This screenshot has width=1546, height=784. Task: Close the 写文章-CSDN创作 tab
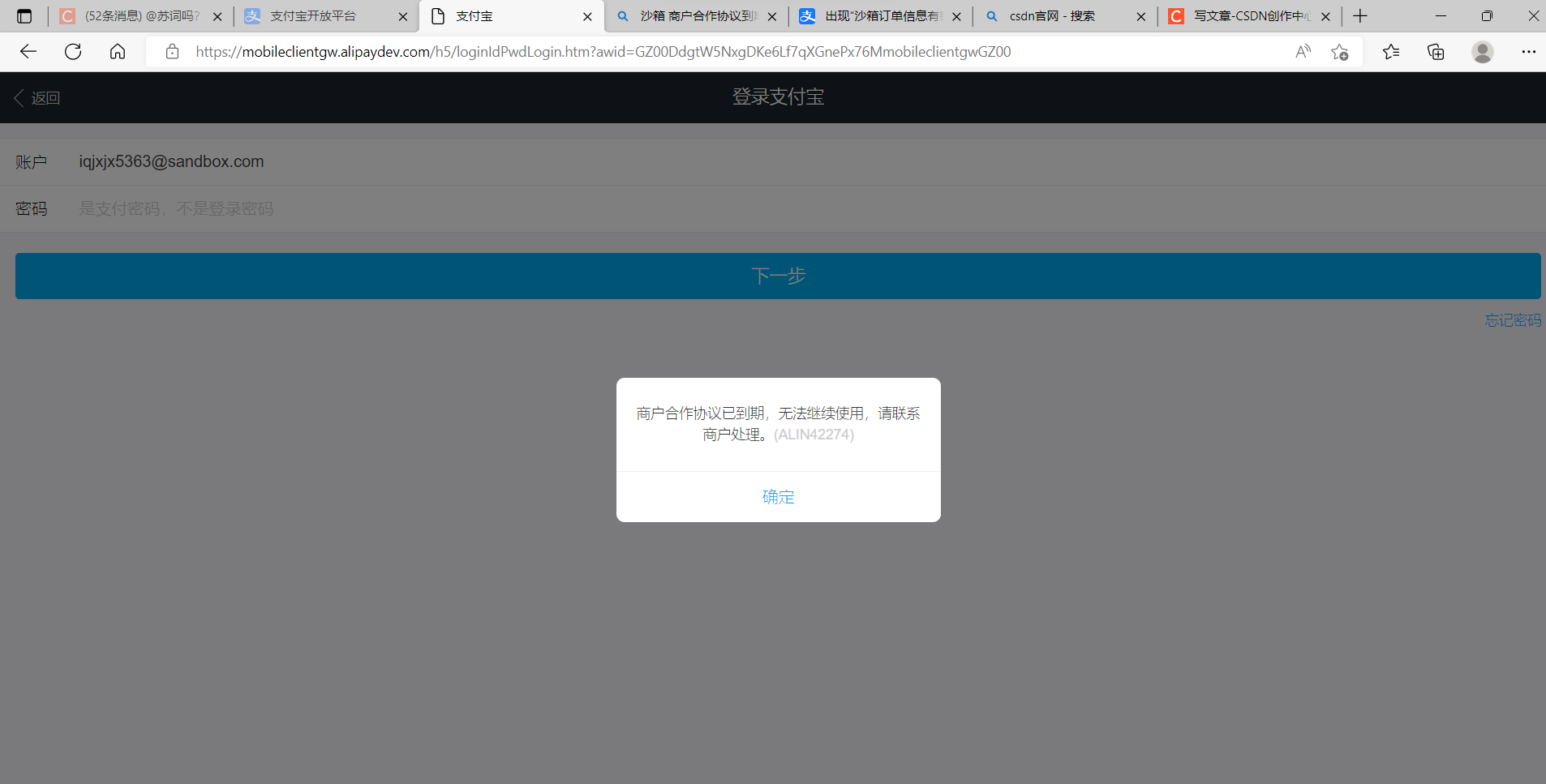click(1326, 15)
